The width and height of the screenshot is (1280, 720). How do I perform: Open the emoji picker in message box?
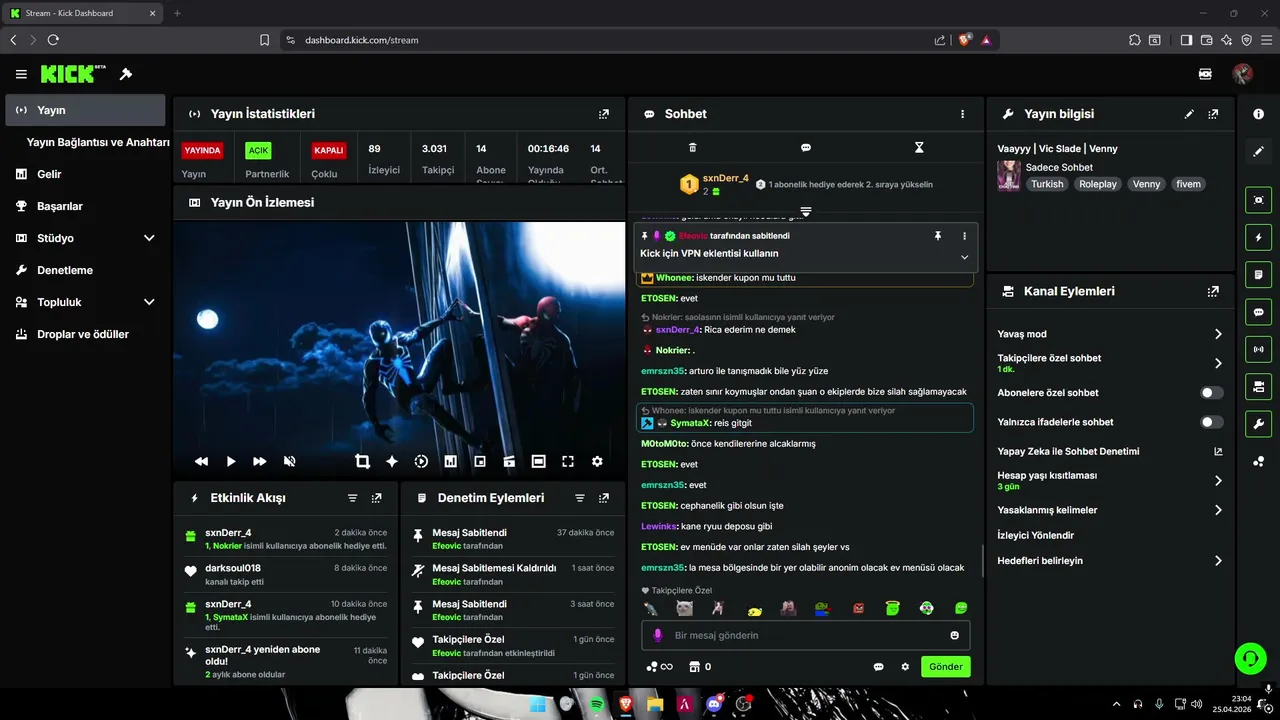point(955,635)
